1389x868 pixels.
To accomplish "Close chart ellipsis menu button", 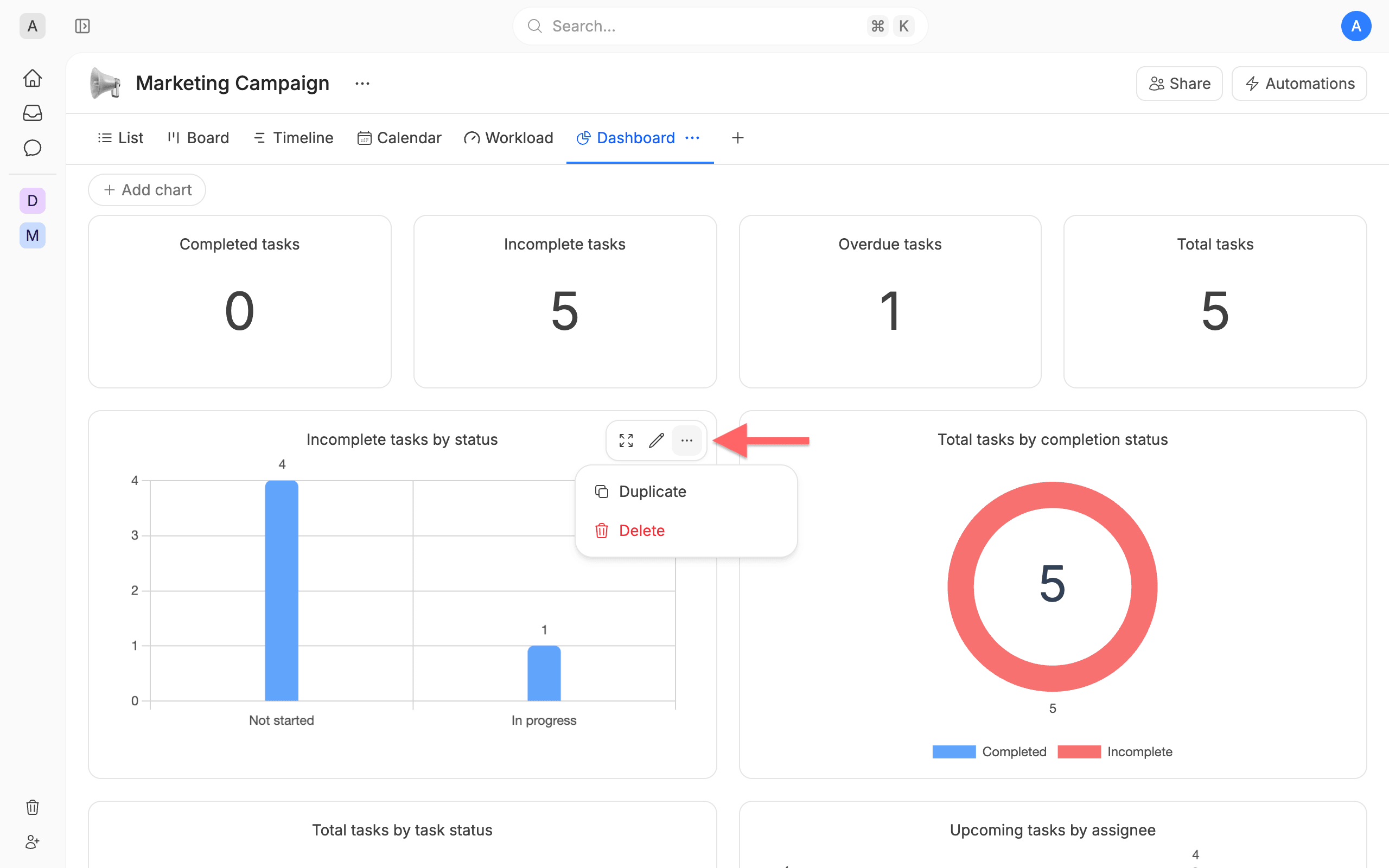I will [x=686, y=441].
